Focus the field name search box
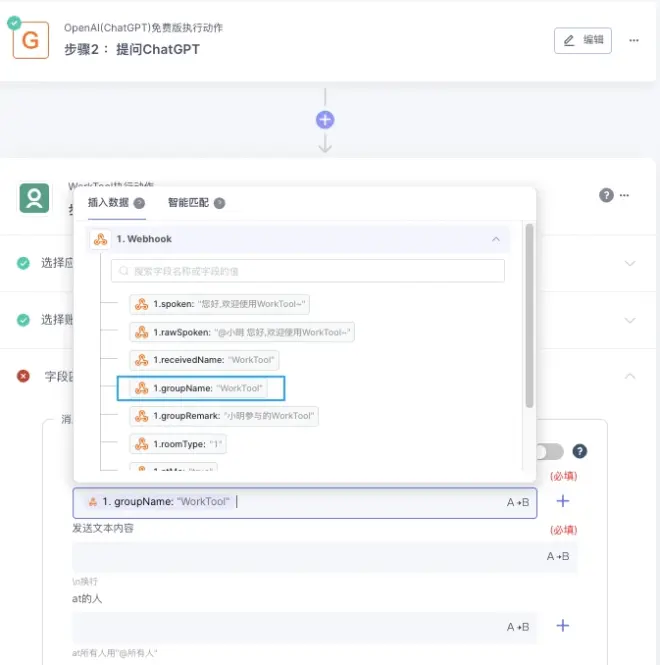 coord(308,271)
